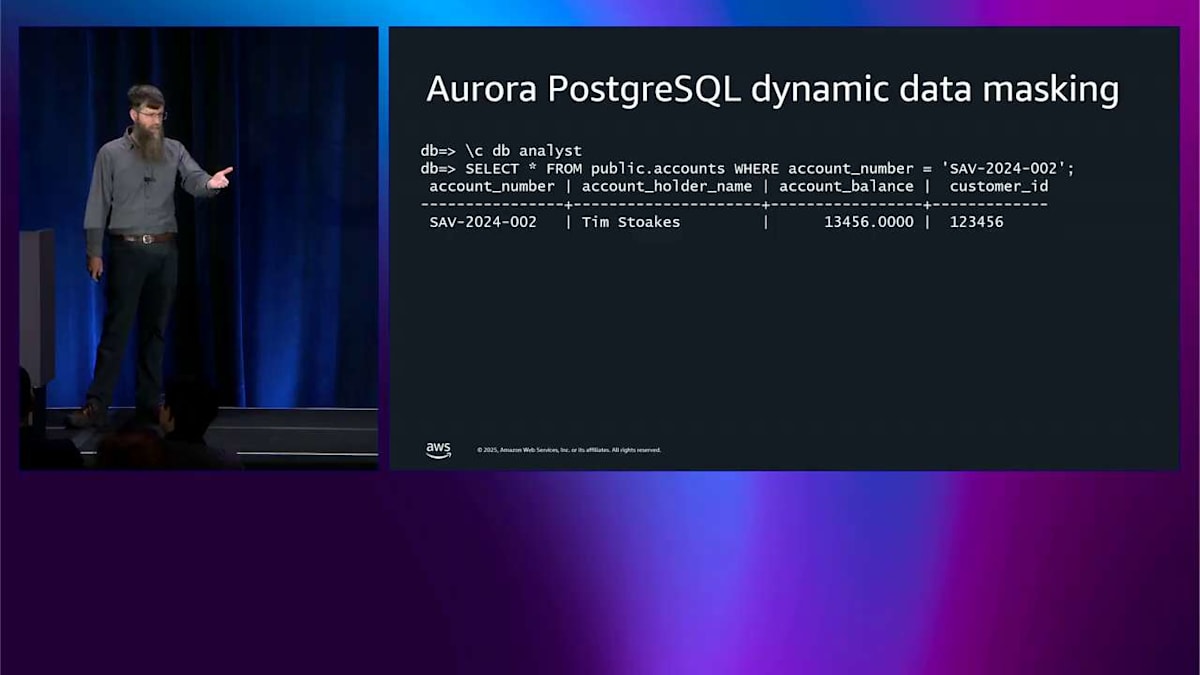Click the 'account_balance' column header

pyautogui.click(x=846, y=187)
